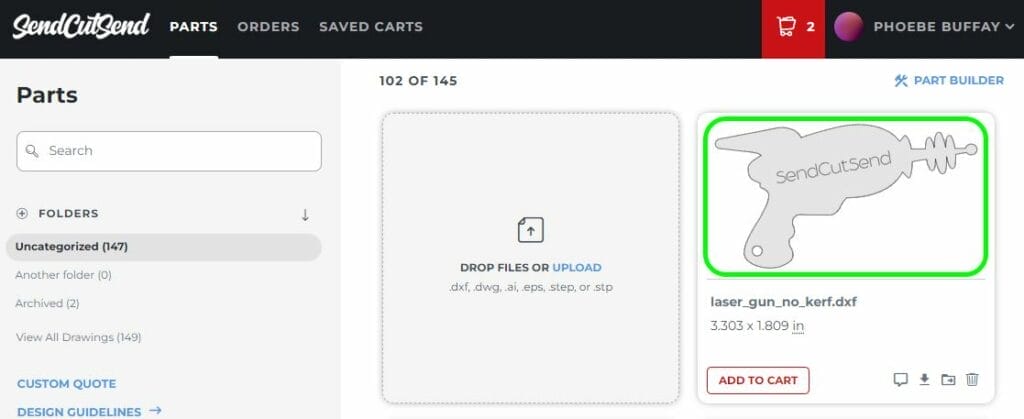Click the SendCutSend logo
Screen dimensions: 1024x419
(81, 26)
